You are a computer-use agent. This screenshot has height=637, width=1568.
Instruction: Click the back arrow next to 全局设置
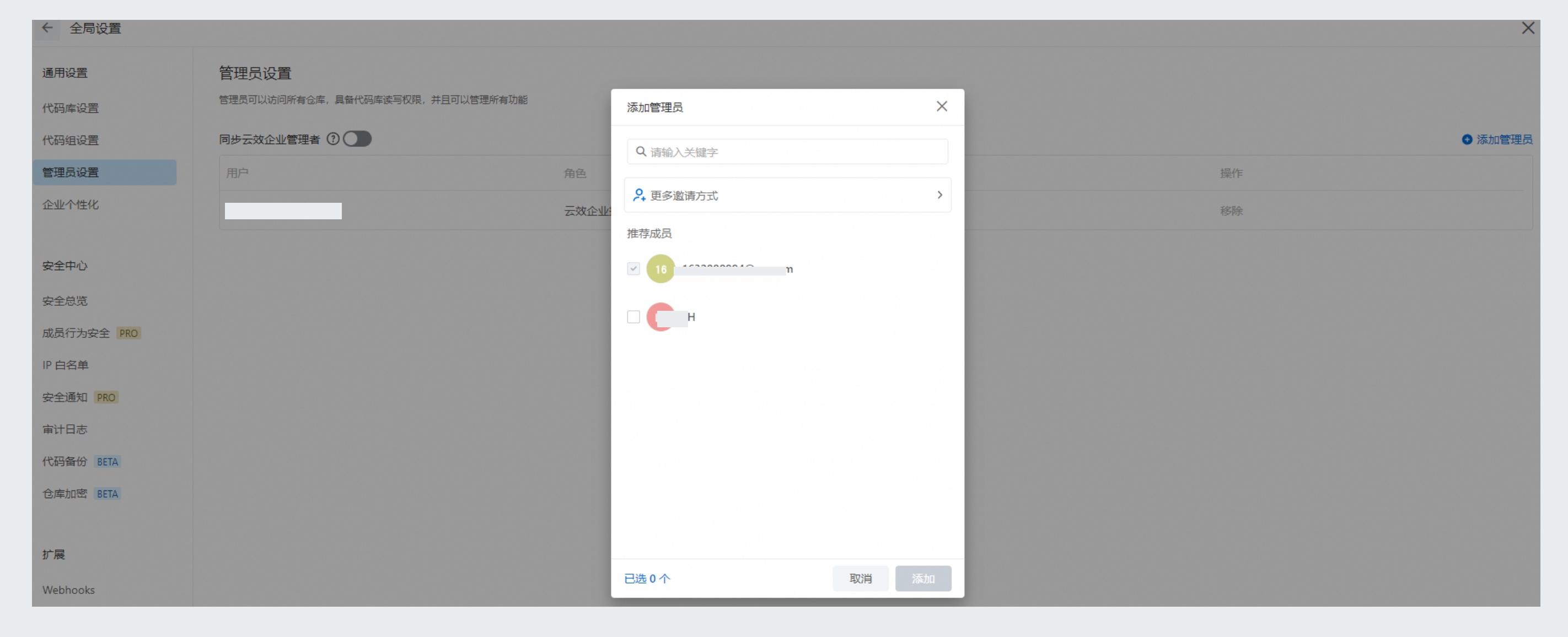pyautogui.click(x=47, y=28)
